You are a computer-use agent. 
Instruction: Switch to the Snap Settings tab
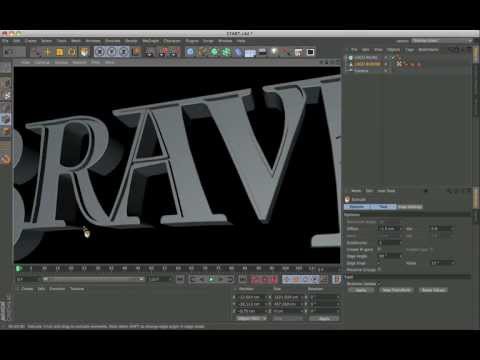(410, 207)
